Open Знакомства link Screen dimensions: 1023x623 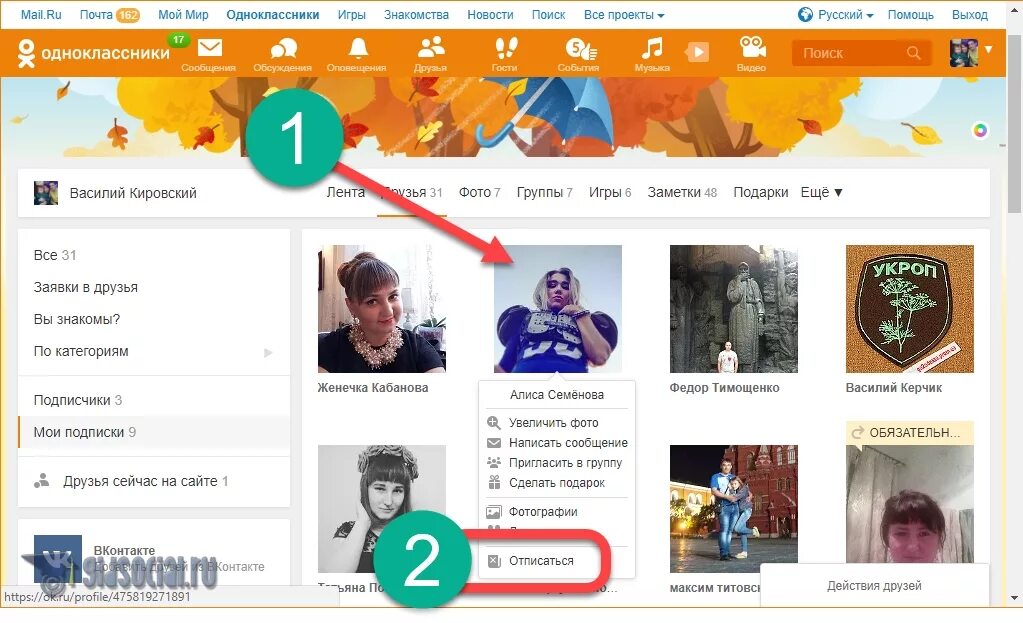[x=416, y=14]
